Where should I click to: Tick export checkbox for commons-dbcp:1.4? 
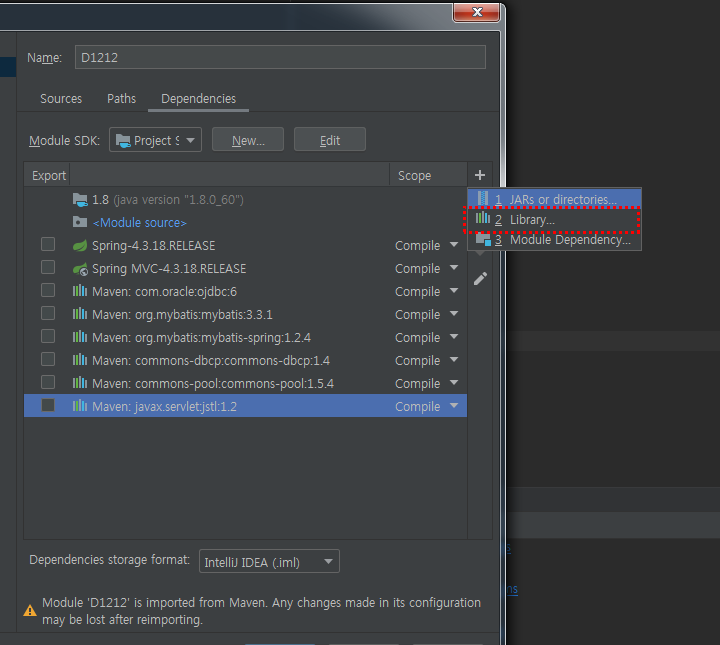[x=48, y=359]
